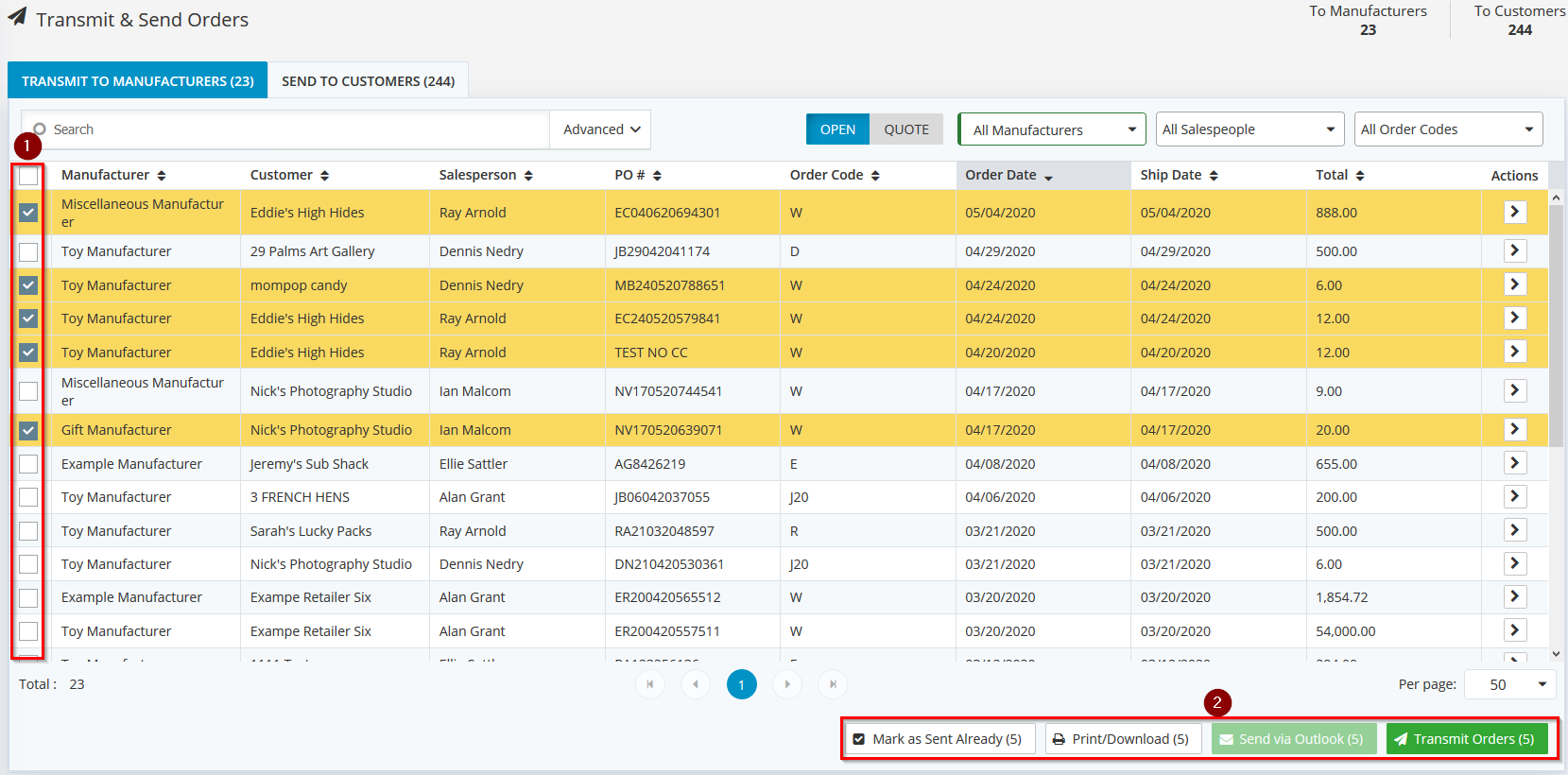Image resolution: width=1568 pixels, height=775 pixels.
Task: Open the All Manufacturers dropdown
Action: (x=1051, y=129)
